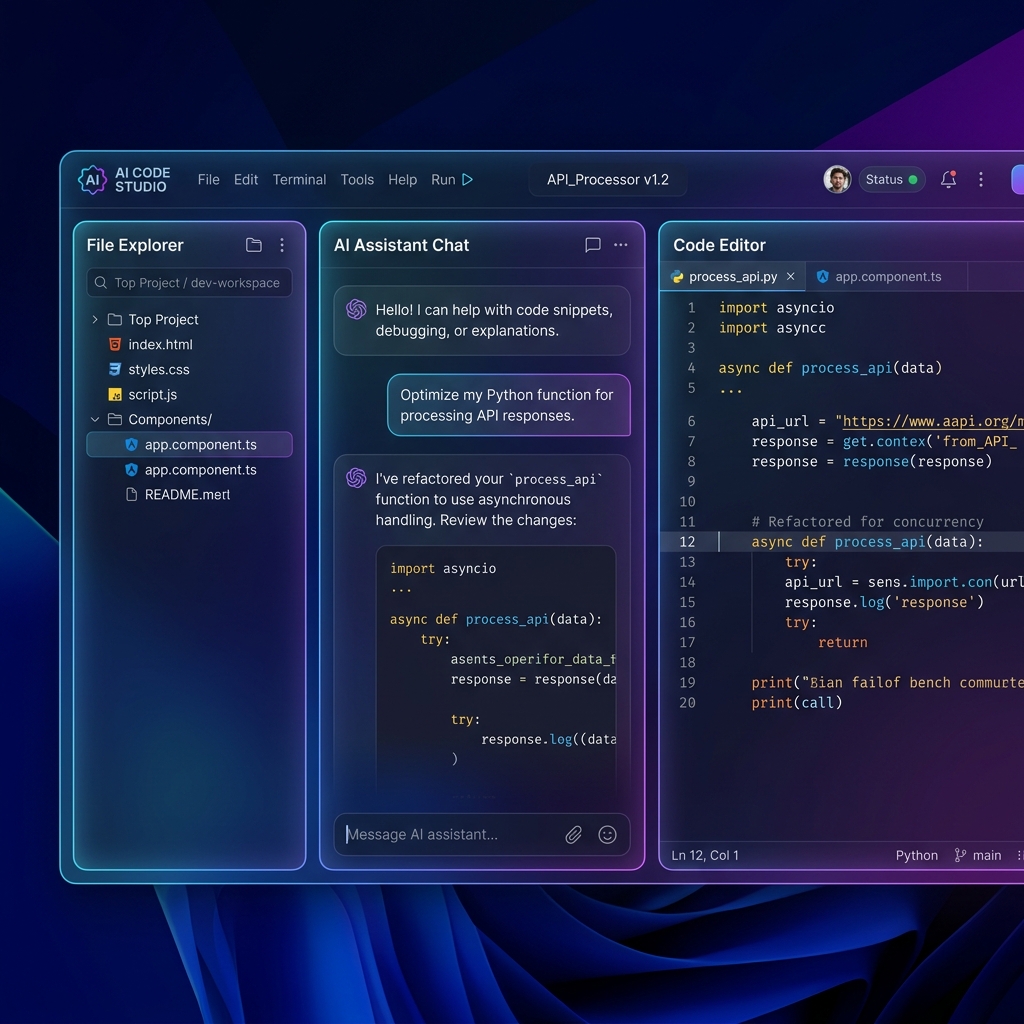This screenshot has height=1024, width=1024.
Task: Click the attach file paperclip icon
Action: (x=573, y=835)
